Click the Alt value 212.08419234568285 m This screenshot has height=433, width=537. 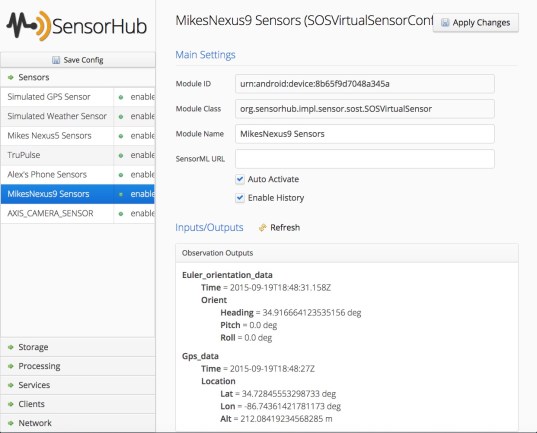tap(286, 419)
